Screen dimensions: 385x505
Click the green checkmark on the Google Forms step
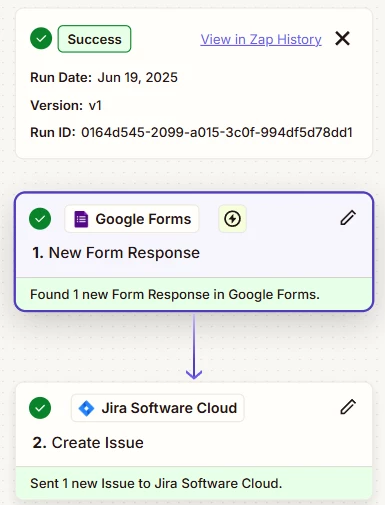tap(40, 219)
